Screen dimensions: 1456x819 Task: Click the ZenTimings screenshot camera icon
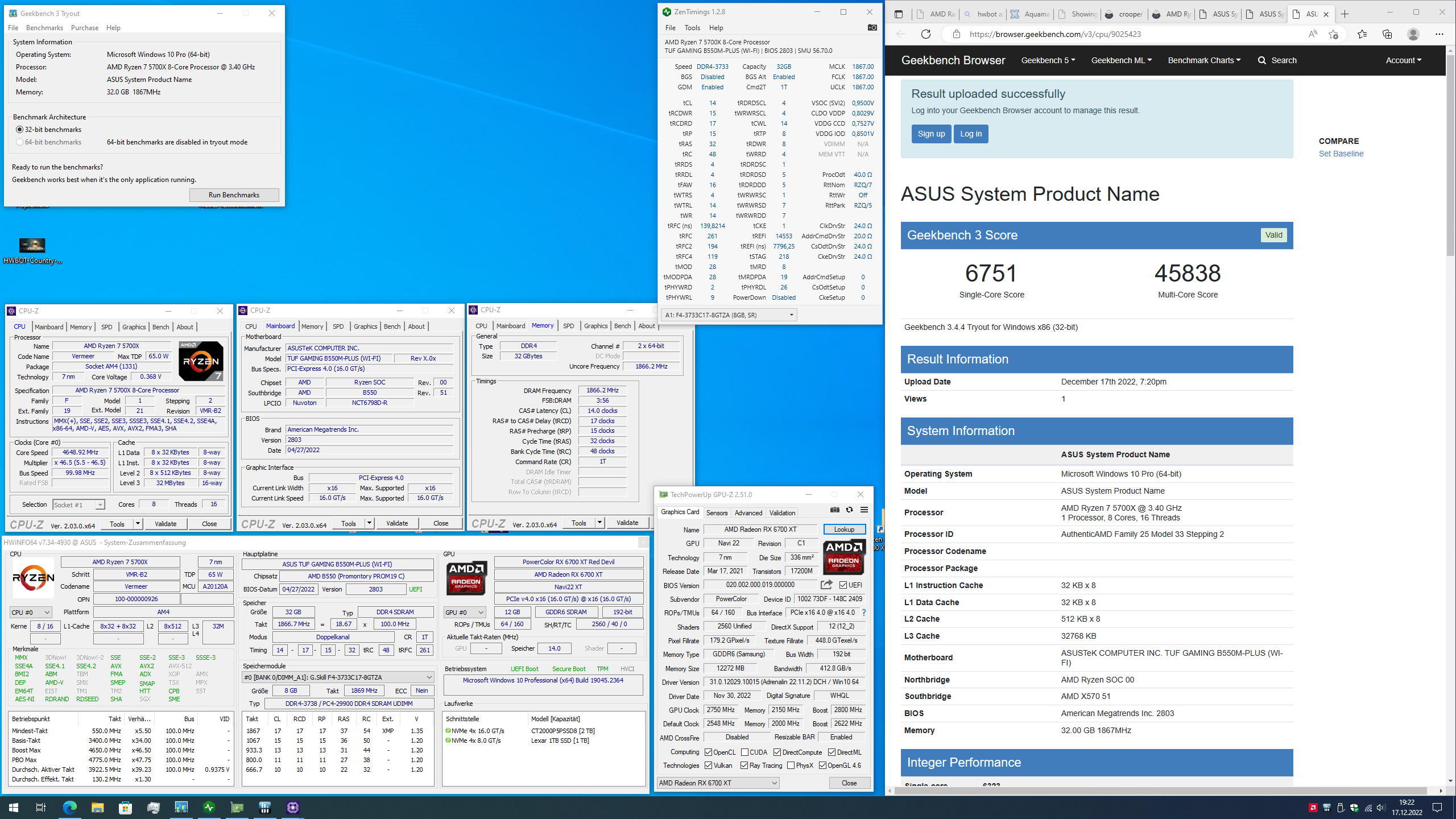[872, 27]
